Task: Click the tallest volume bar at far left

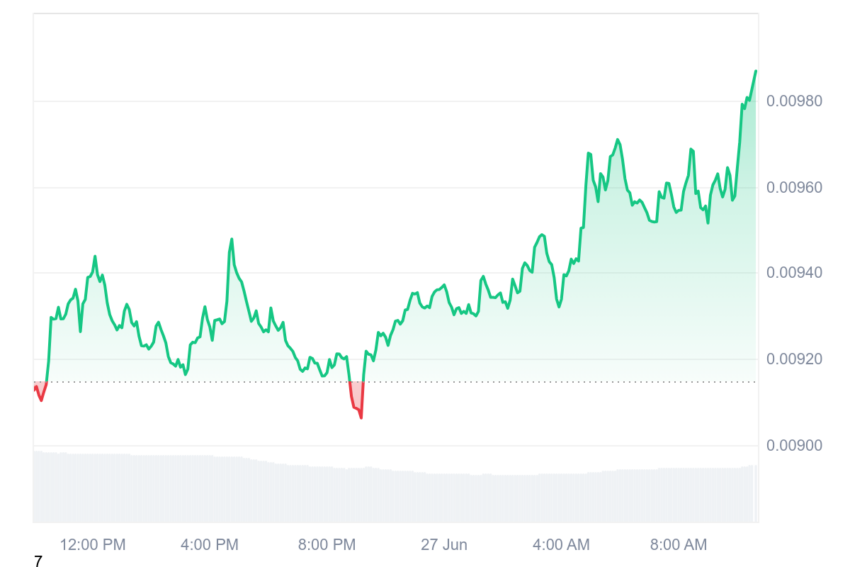Action: pyautogui.click(x=38, y=486)
